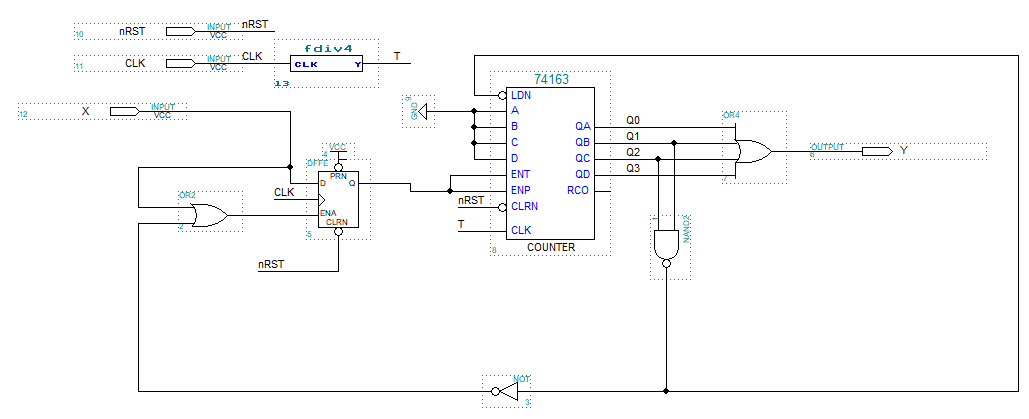Click the ENP pin label on the counter
Viewport: 1029px width, 419px height.
click(x=520, y=190)
